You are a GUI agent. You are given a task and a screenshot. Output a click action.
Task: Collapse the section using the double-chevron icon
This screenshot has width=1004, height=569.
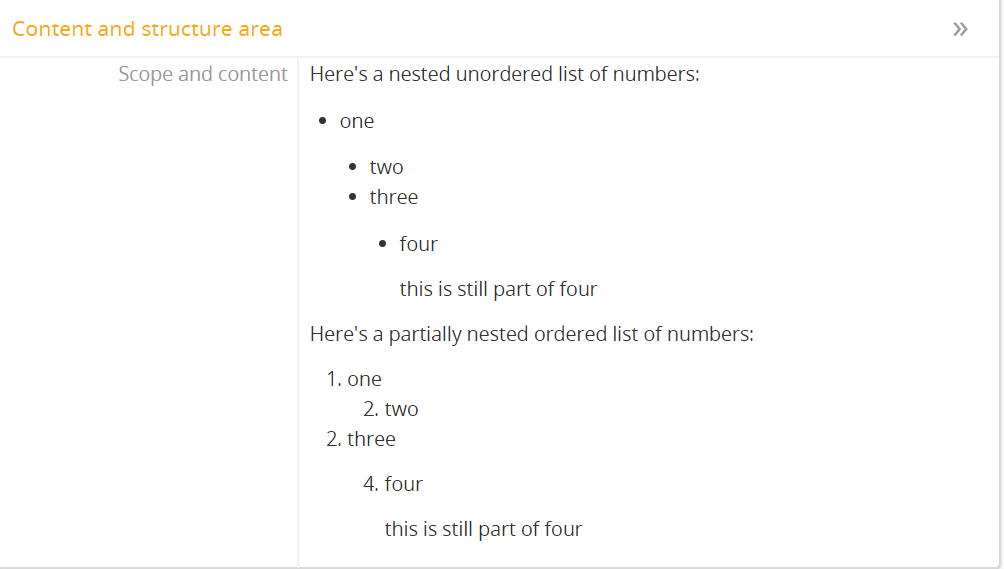coord(960,29)
